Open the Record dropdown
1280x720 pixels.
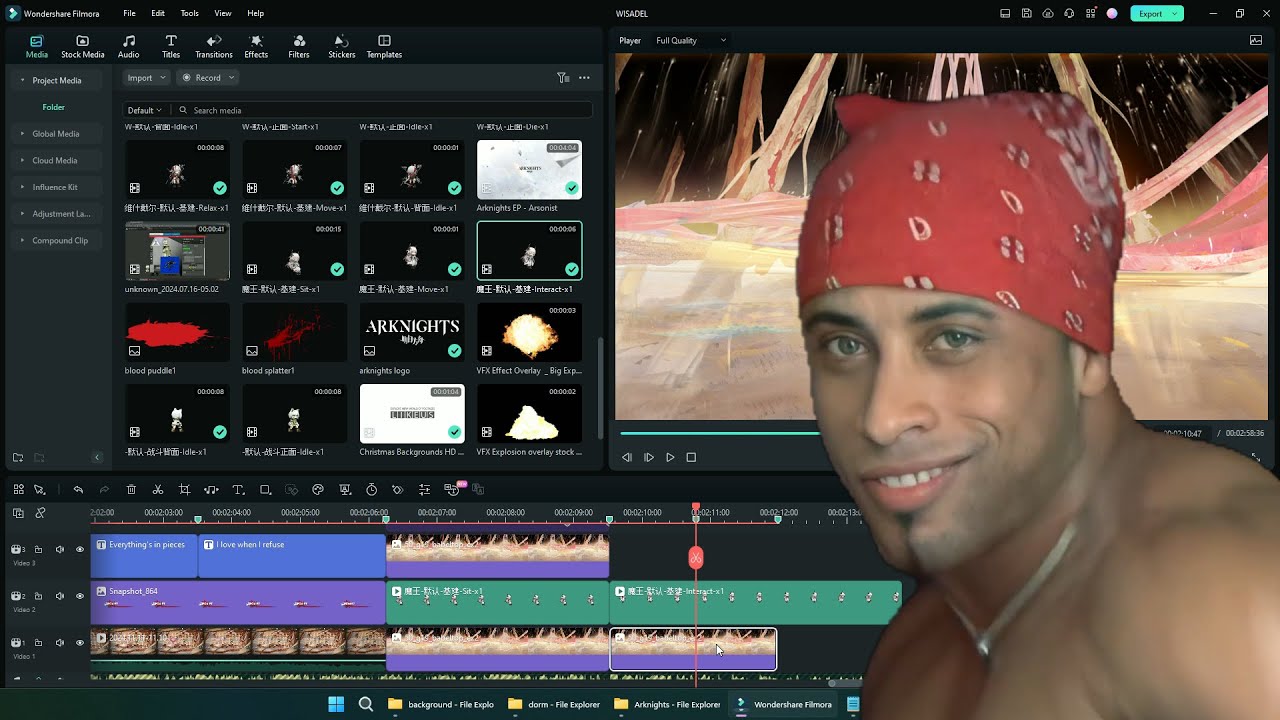(x=208, y=77)
